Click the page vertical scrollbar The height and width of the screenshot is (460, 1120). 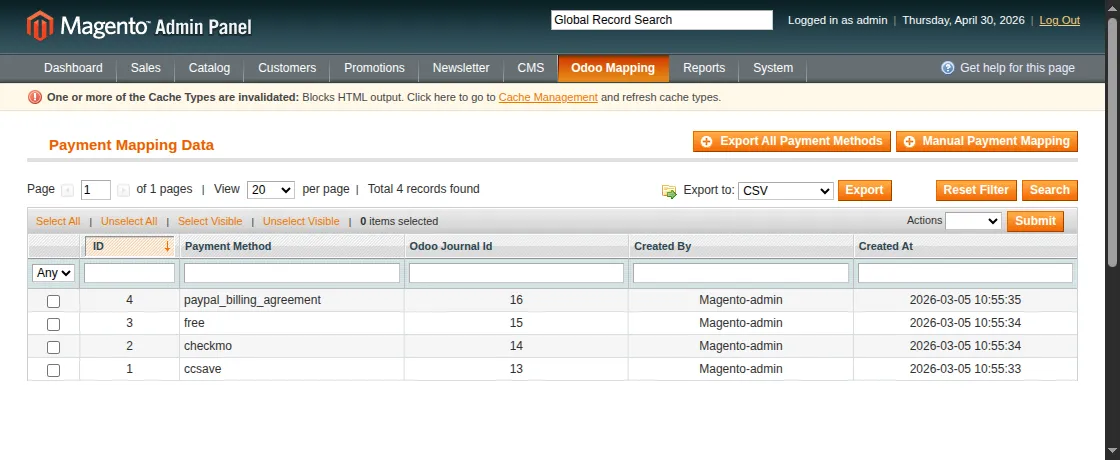(x=1114, y=143)
